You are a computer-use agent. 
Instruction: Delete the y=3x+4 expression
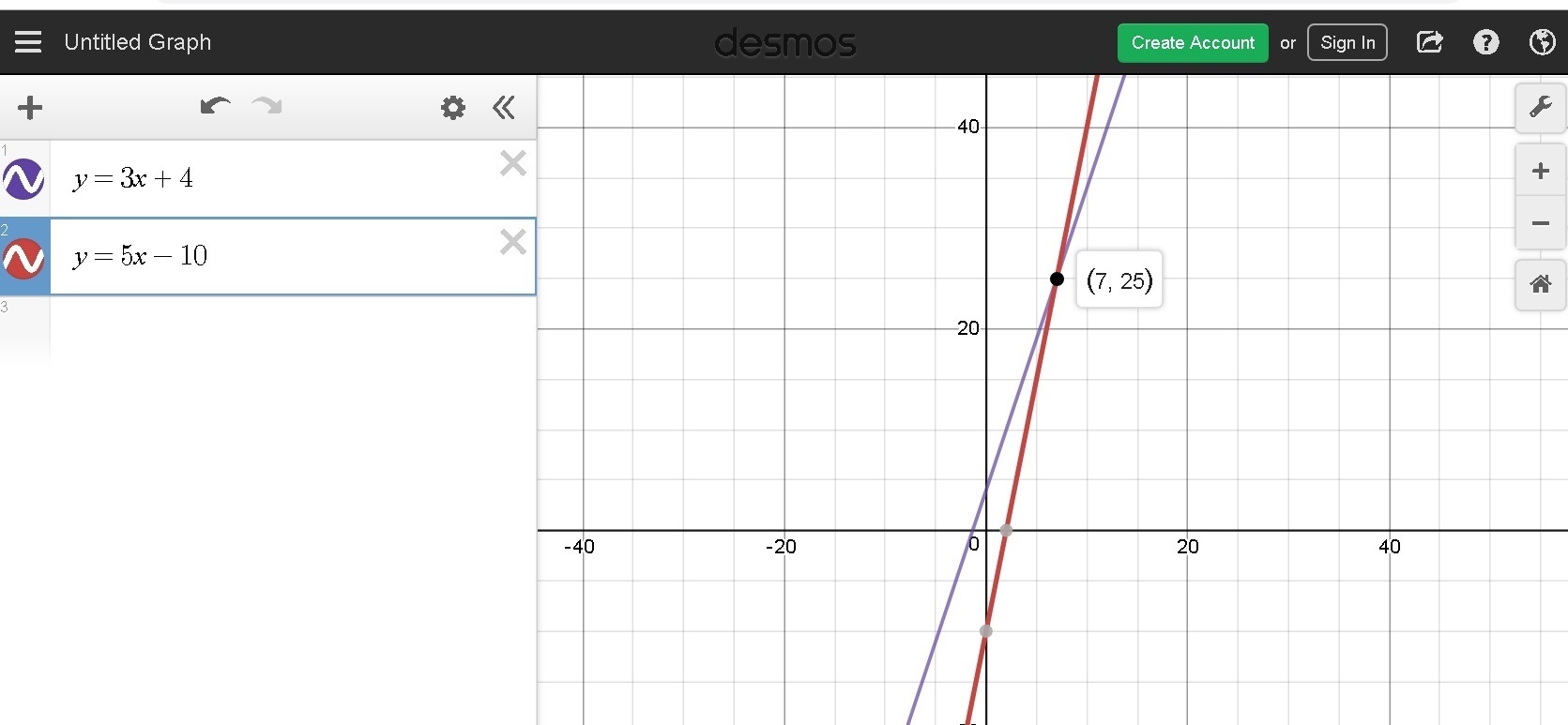pos(513,164)
